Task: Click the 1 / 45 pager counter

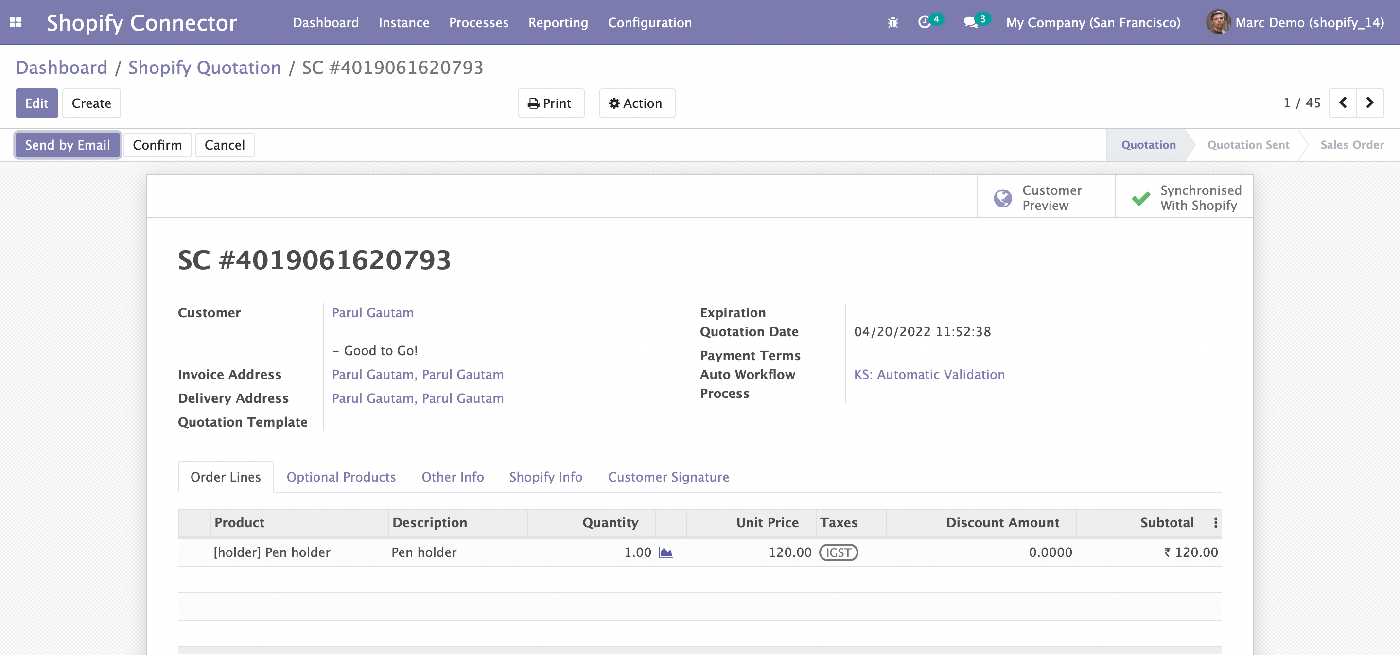Action: (x=1302, y=103)
